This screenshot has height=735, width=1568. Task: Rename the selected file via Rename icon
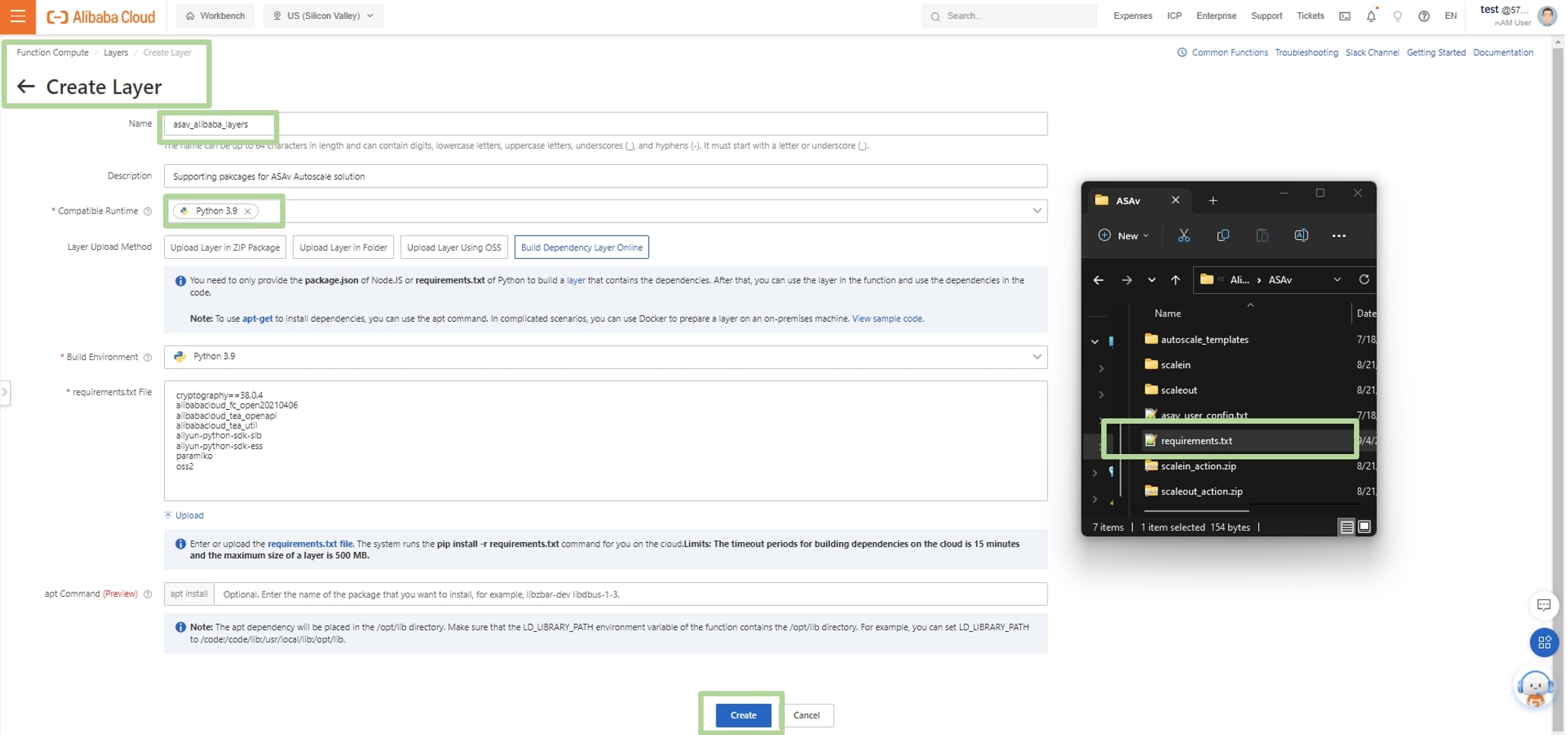[1302, 235]
